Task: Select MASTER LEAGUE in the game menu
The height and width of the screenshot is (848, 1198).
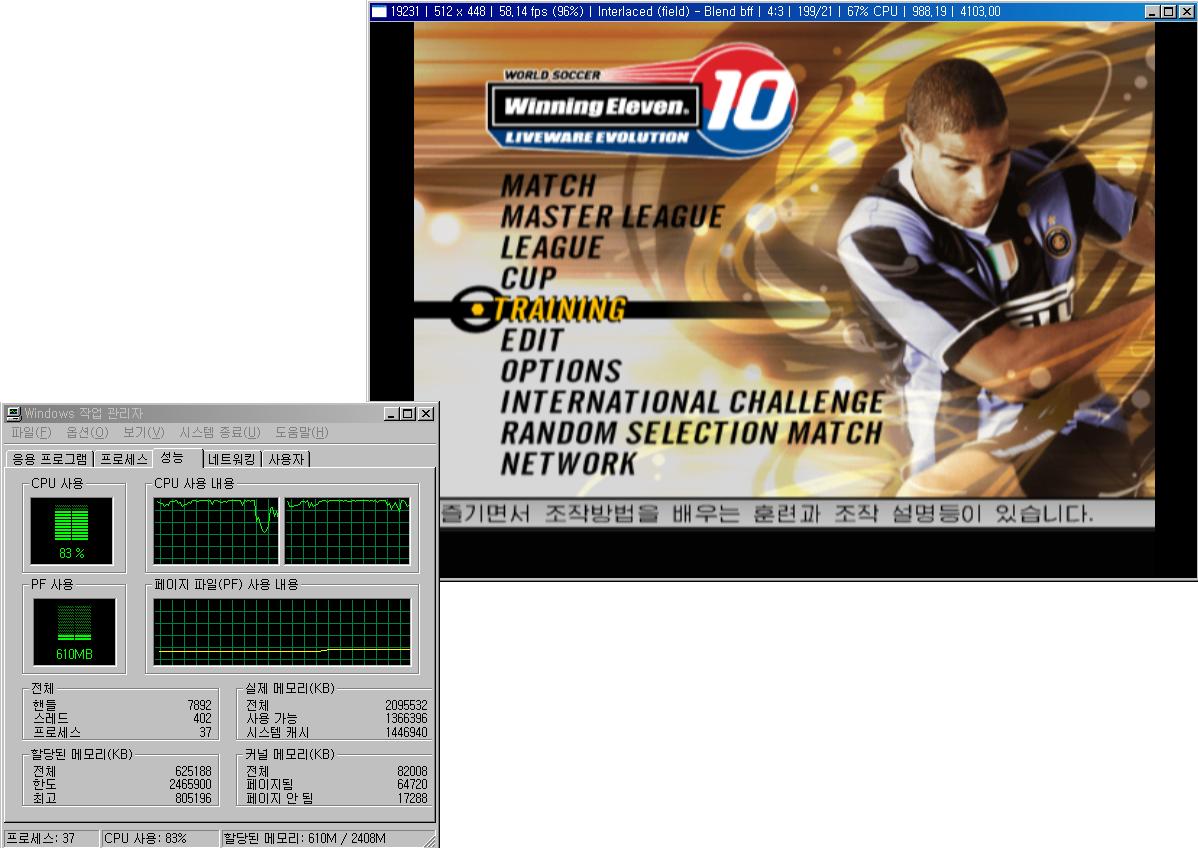Action: [612, 216]
